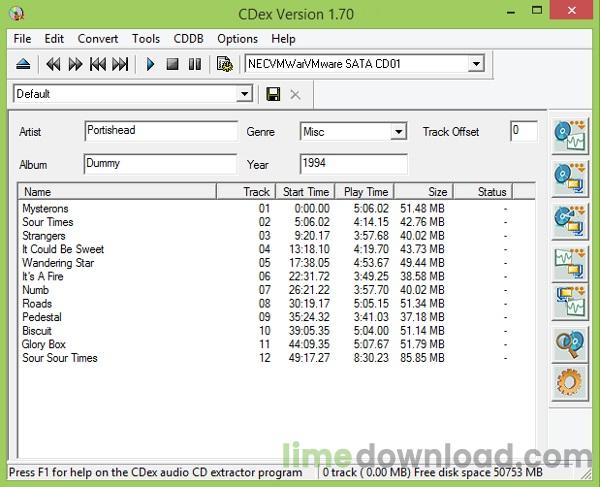Pause playback using the pause icon
This screenshot has height=487, width=600.
pos(195,64)
